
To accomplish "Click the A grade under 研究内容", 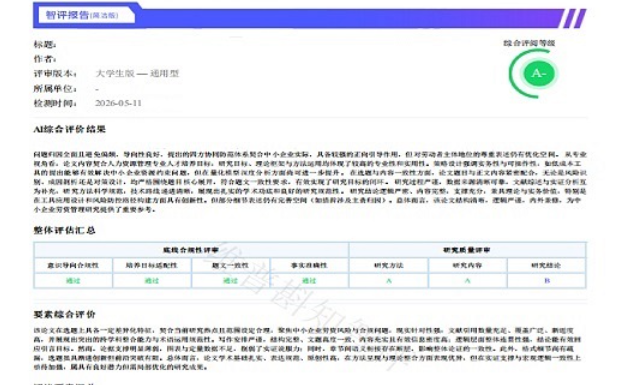I will [x=467, y=281].
